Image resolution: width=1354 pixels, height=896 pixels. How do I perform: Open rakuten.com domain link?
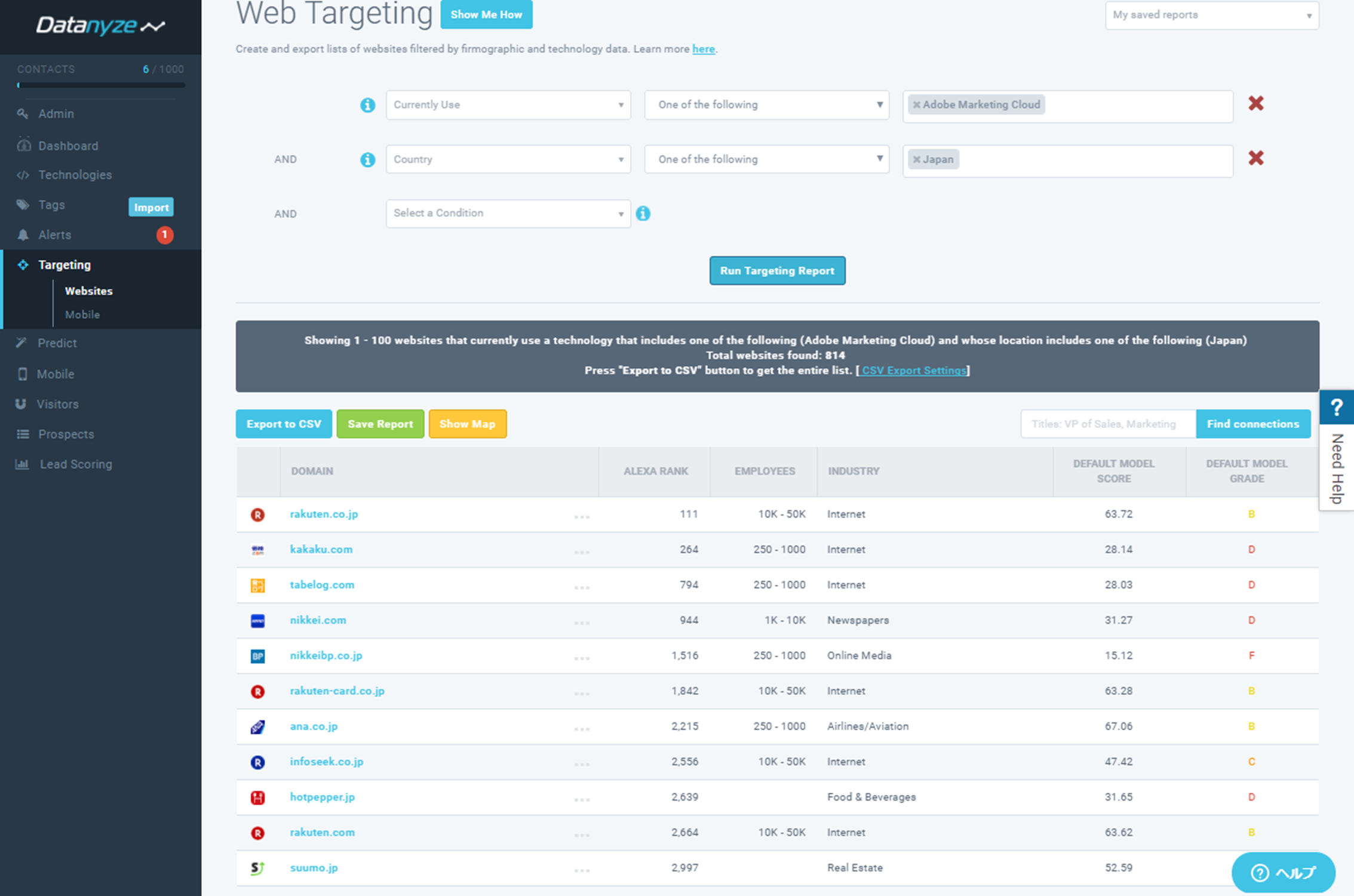coord(322,833)
